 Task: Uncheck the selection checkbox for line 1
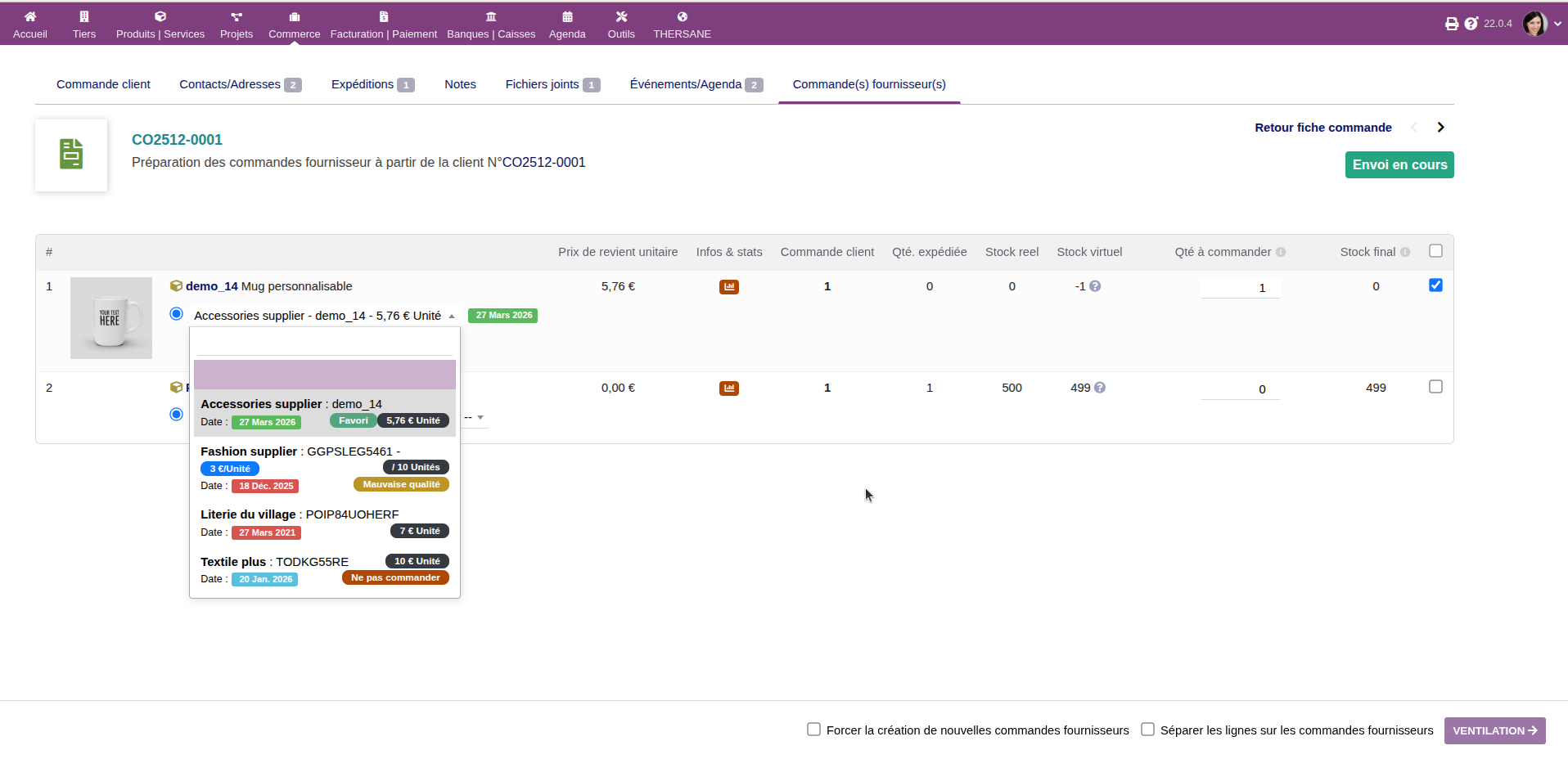pyautogui.click(x=1435, y=285)
